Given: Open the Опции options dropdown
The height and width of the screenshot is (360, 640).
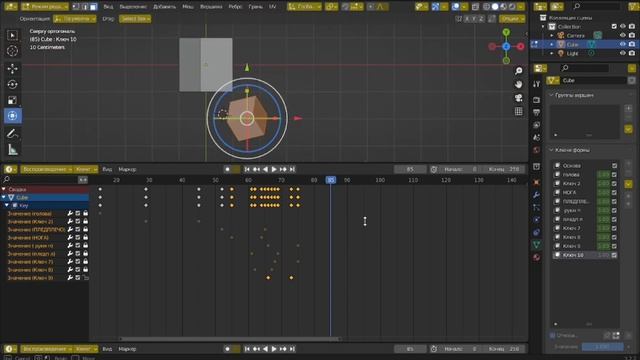Looking at the screenshot, I should [512, 19].
